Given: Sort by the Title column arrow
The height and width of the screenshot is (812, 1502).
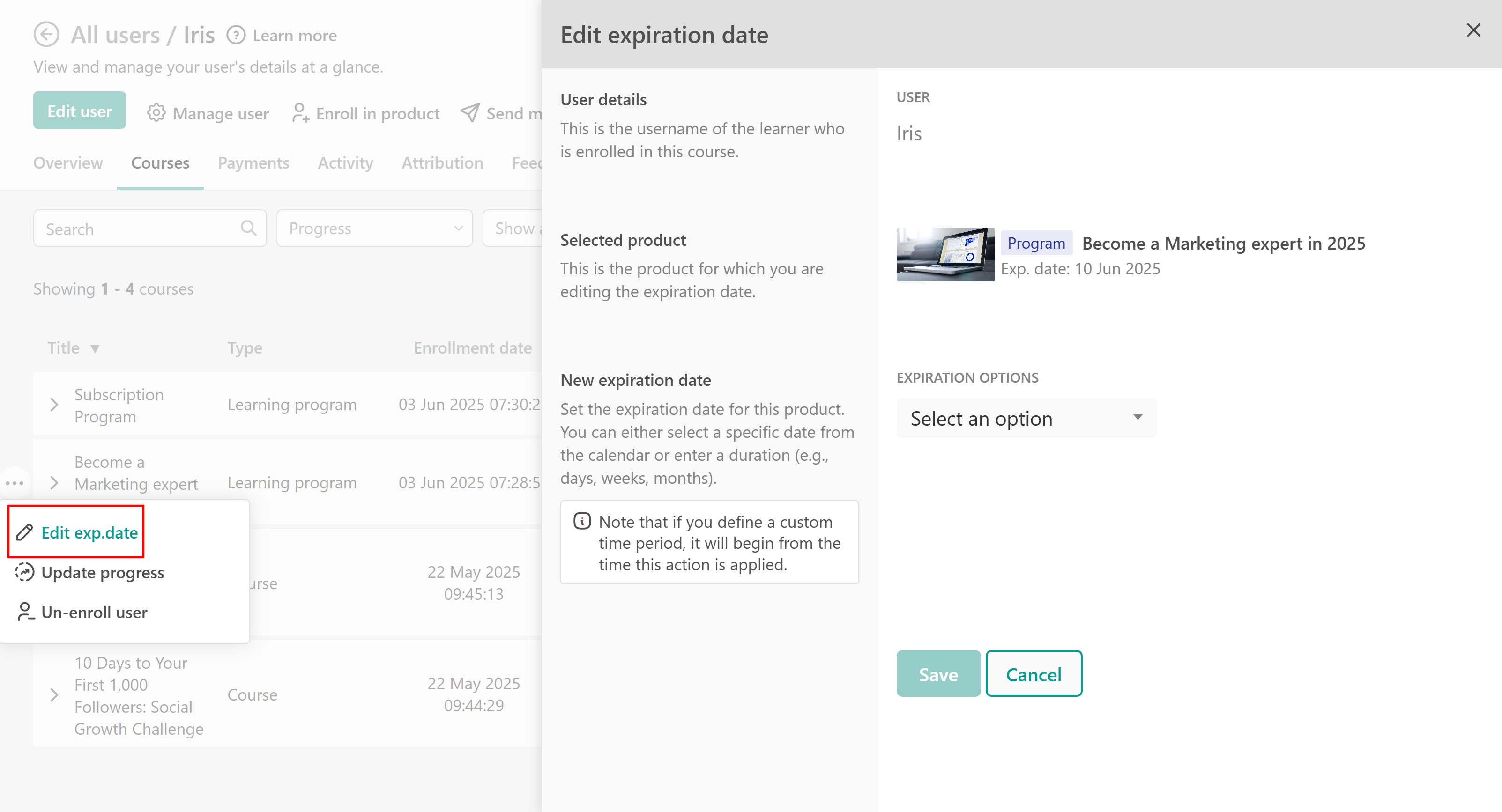Looking at the screenshot, I should click(95, 348).
